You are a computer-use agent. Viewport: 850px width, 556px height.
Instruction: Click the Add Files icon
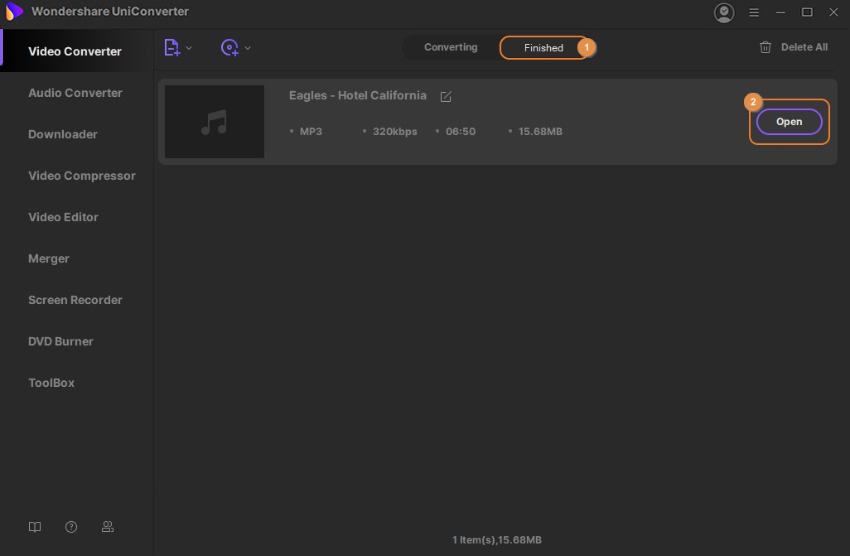pos(172,47)
